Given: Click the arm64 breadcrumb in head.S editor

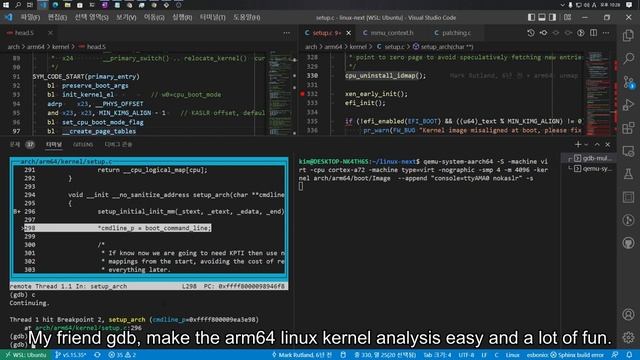Looking at the screenshot, I should 36,47.
